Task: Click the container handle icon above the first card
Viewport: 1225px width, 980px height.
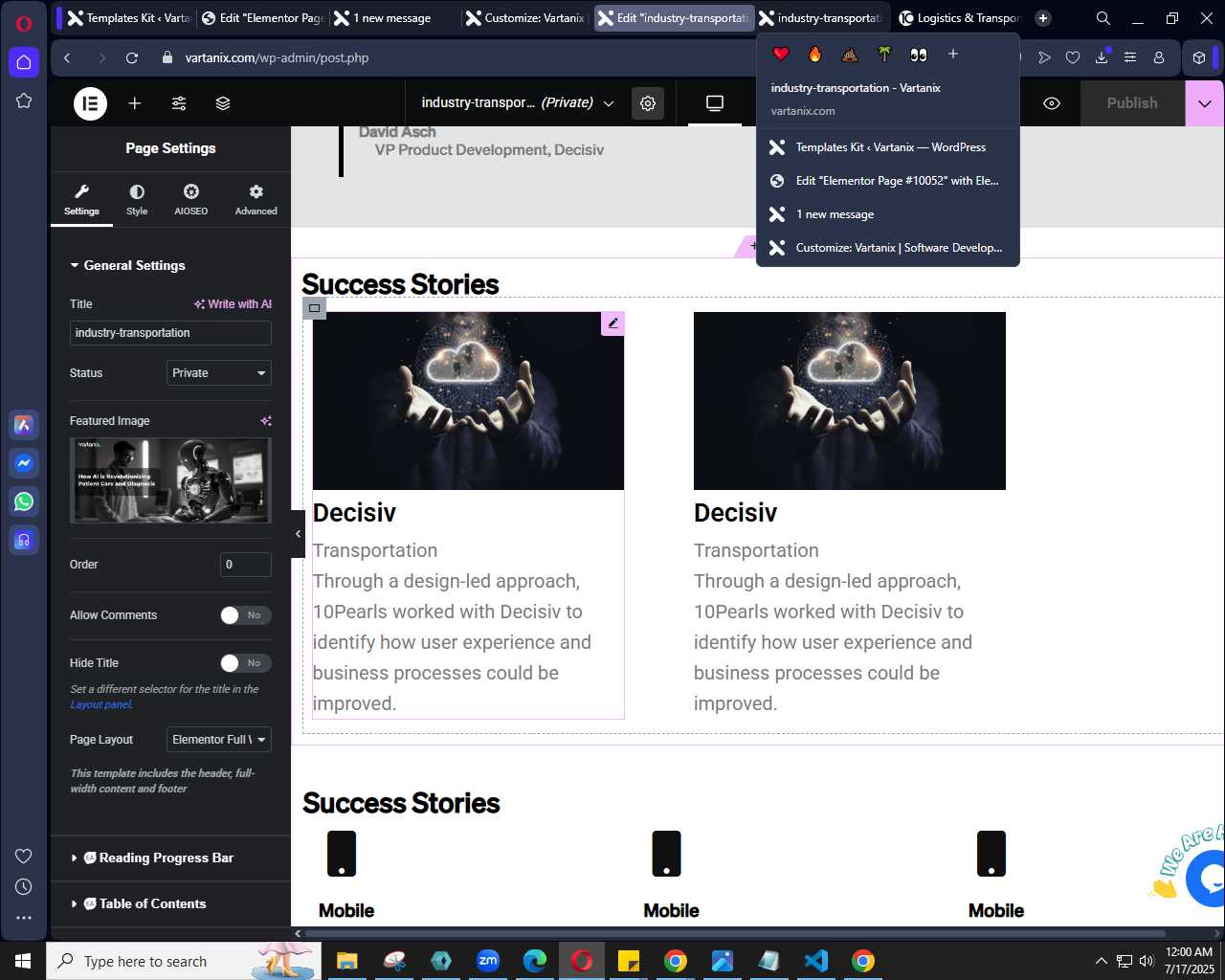Action: pos(314,308)
